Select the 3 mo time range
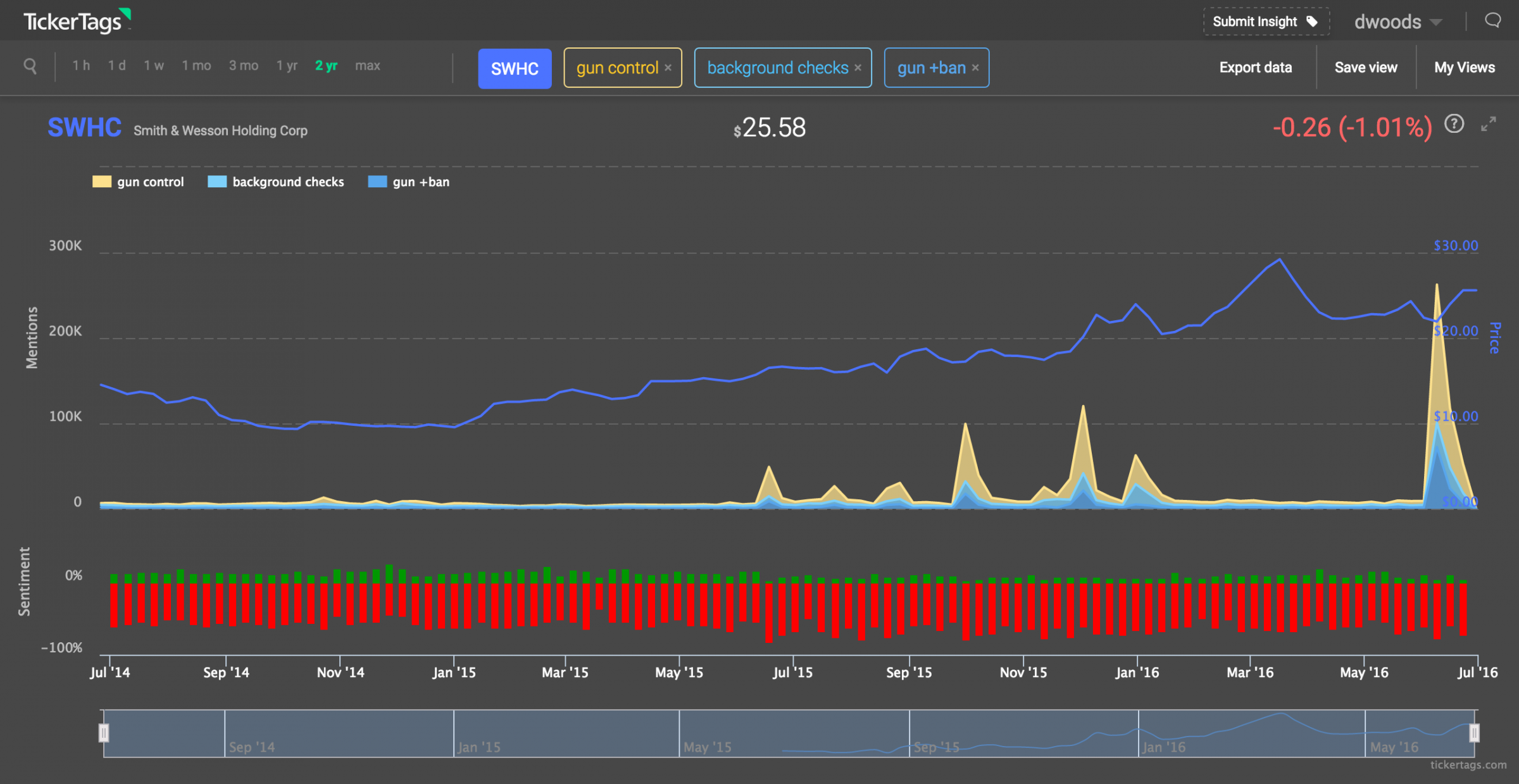The height and width of the screenshot is (784, 1519). pos(244,66)
